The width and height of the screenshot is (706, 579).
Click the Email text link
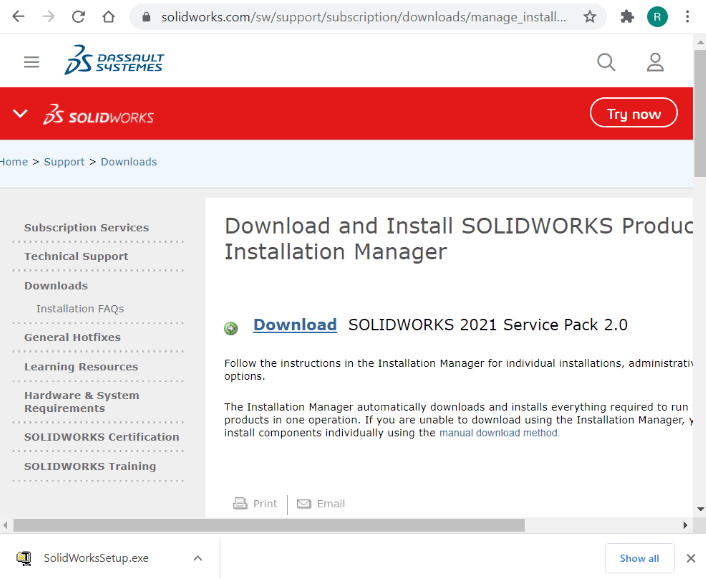coord(331,503)
